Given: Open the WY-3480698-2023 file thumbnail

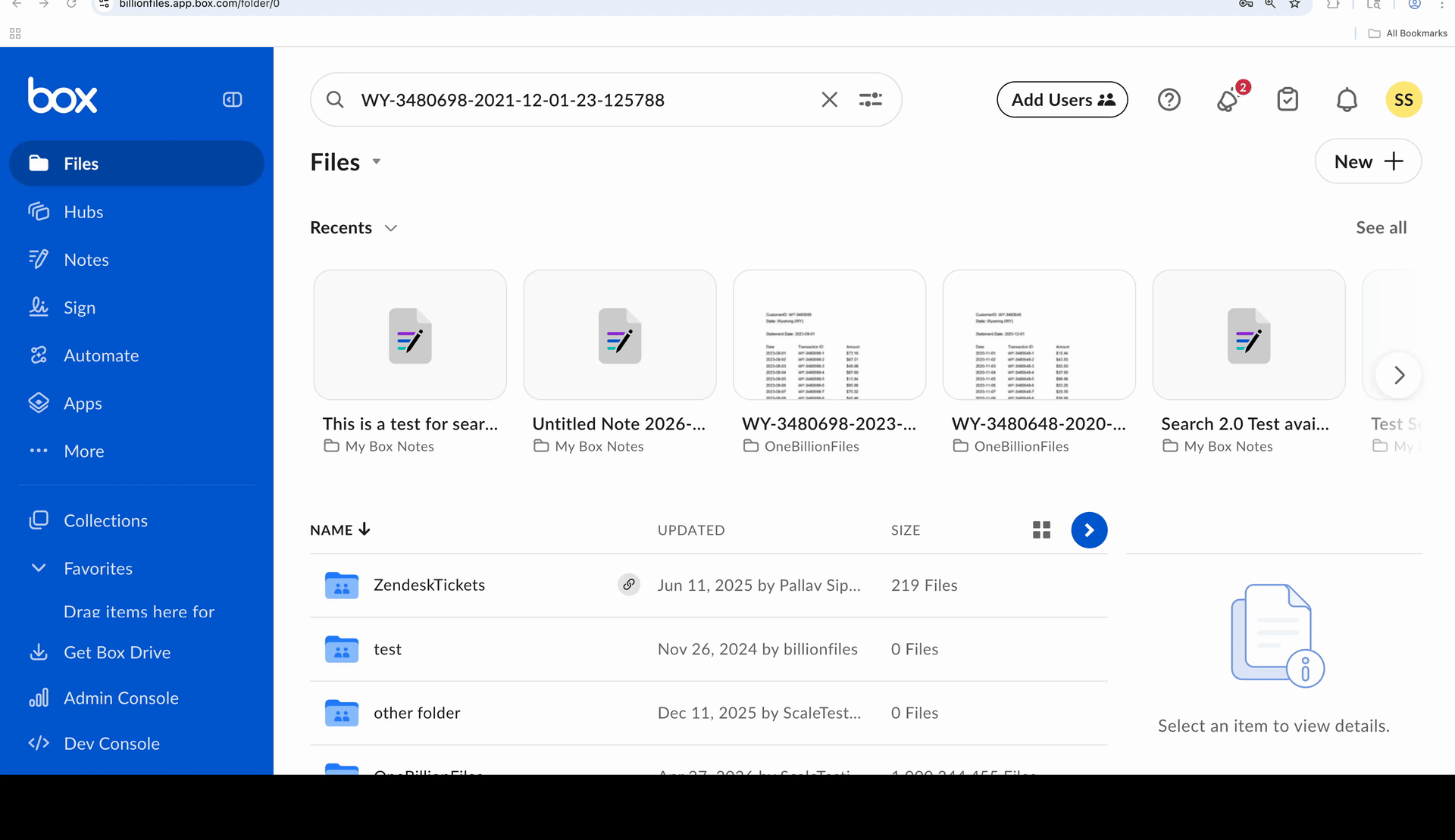Looking at the screenshot, I should pos(830,335).
